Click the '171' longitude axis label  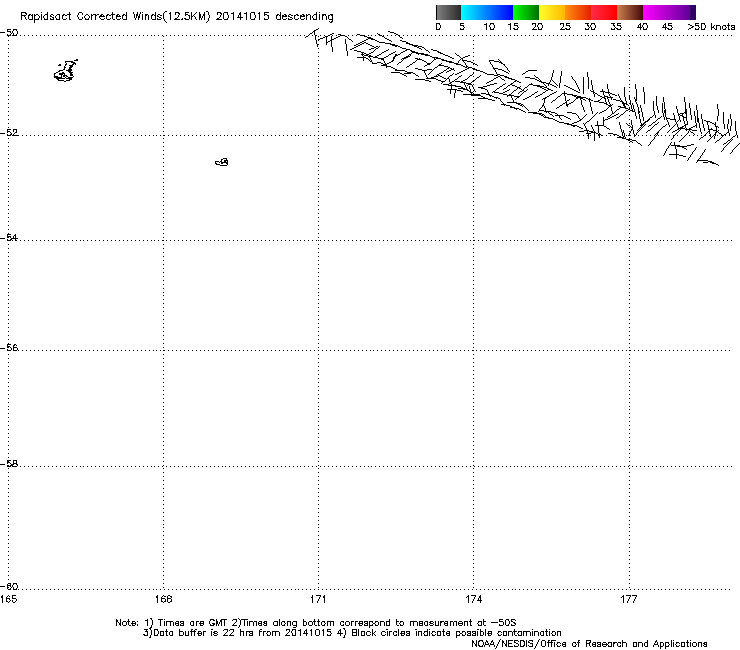coord(318,599)
